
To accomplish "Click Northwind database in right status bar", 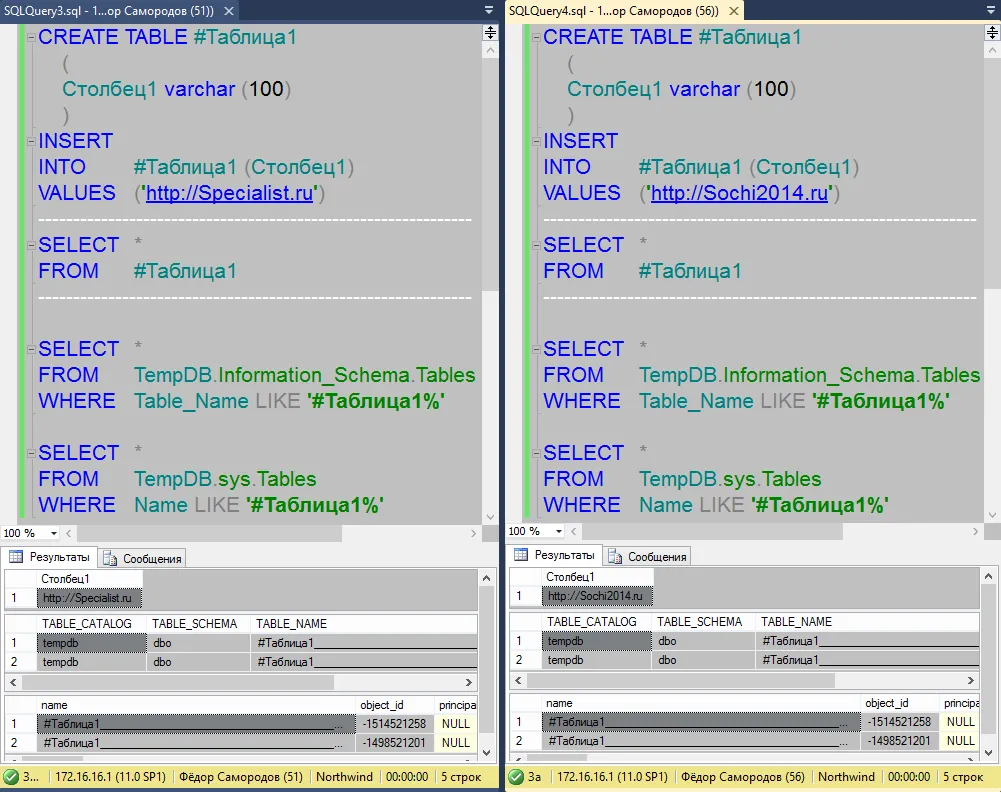I will tap(846, 777).
